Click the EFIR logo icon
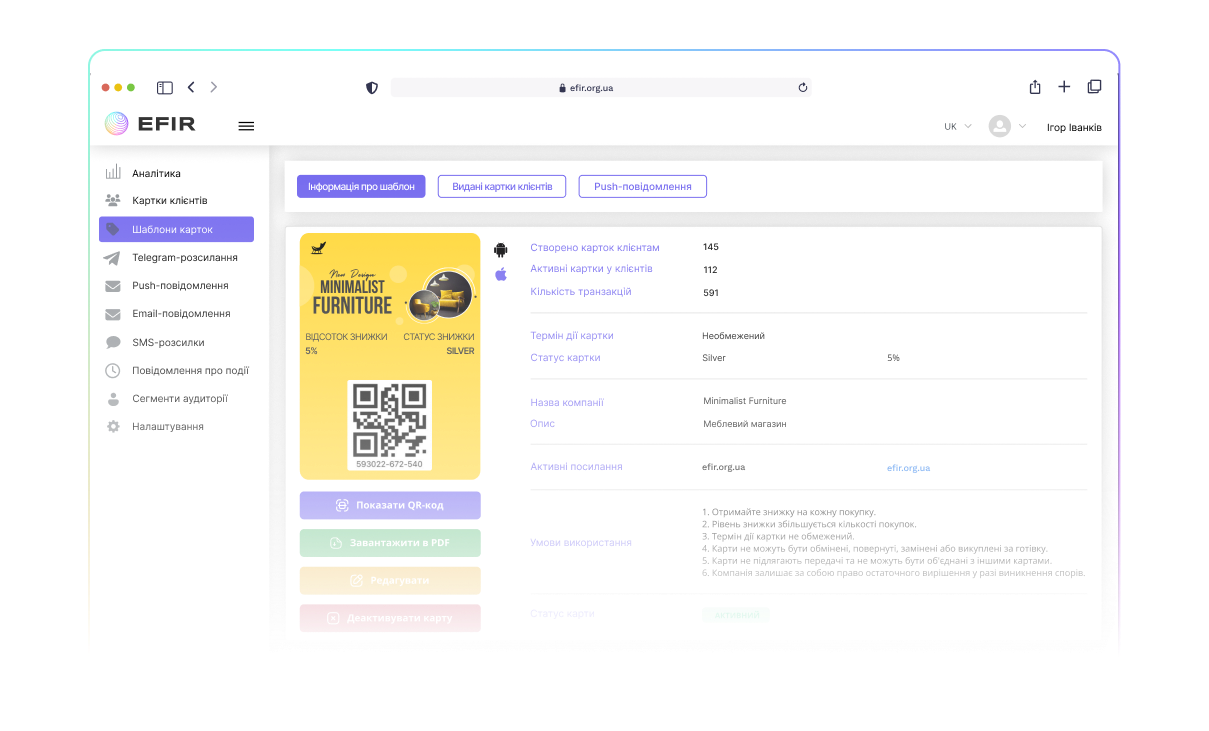This screenshot has height=731, width=1209. click(117, 124)
